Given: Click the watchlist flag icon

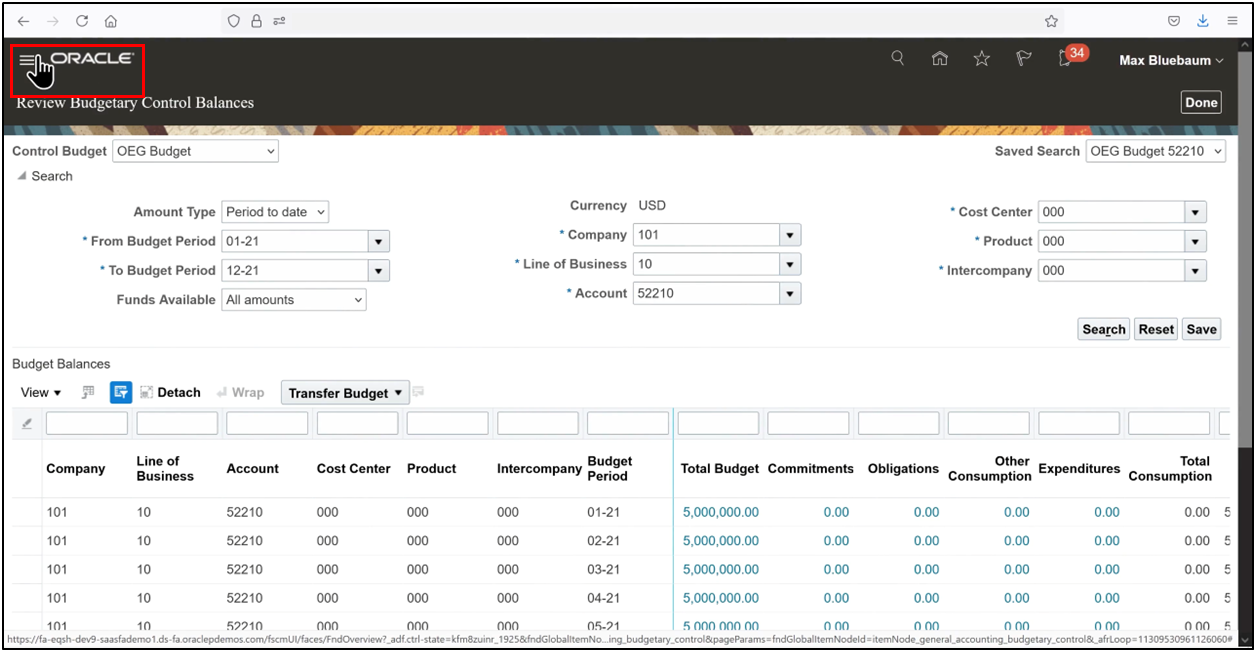Looking at the screenshot, I should 1023,58.
